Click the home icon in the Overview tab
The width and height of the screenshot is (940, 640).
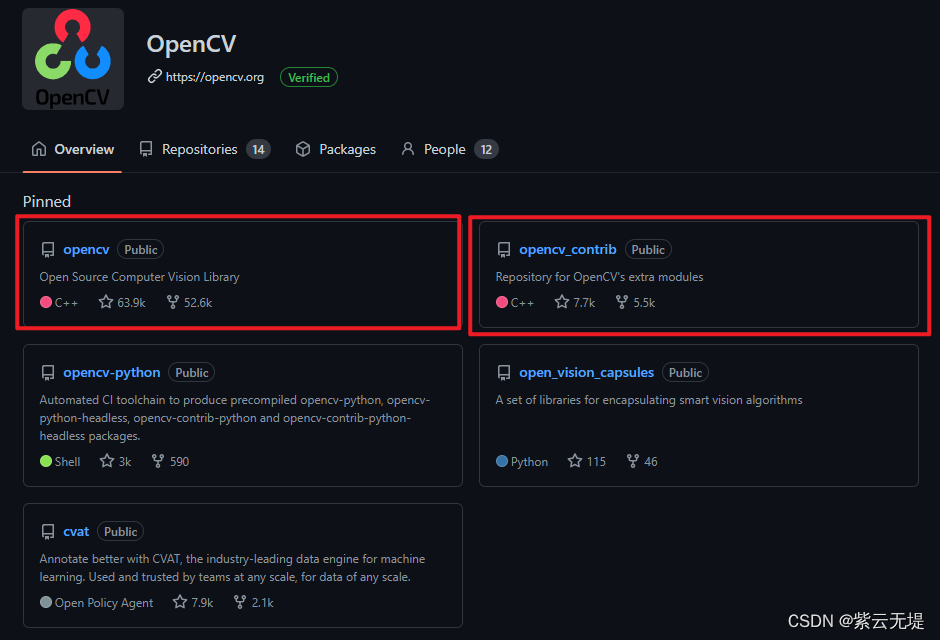(39, 149)
